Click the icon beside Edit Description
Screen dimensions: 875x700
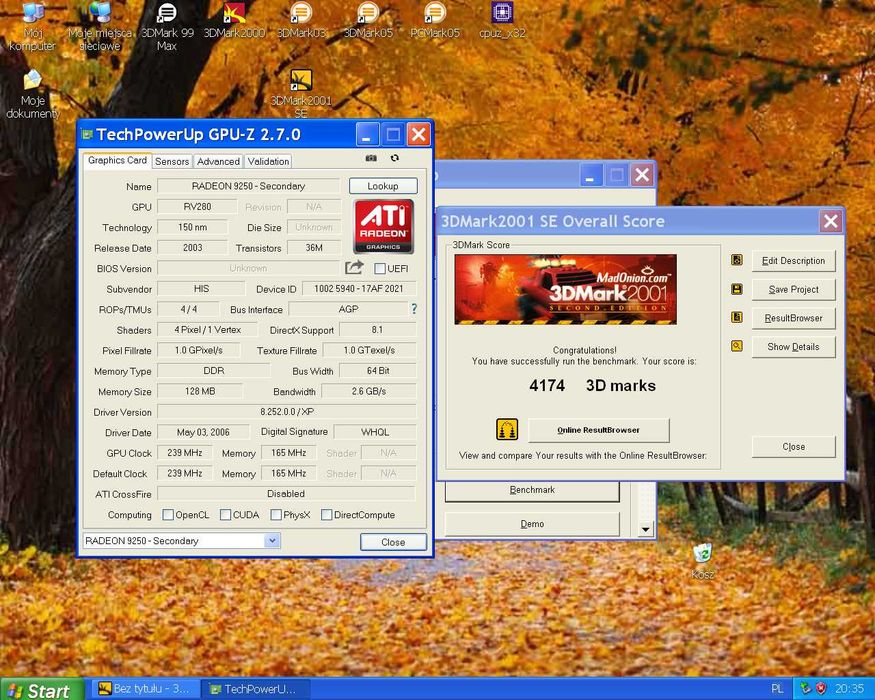pyautogui.click(x=737, y=260)
